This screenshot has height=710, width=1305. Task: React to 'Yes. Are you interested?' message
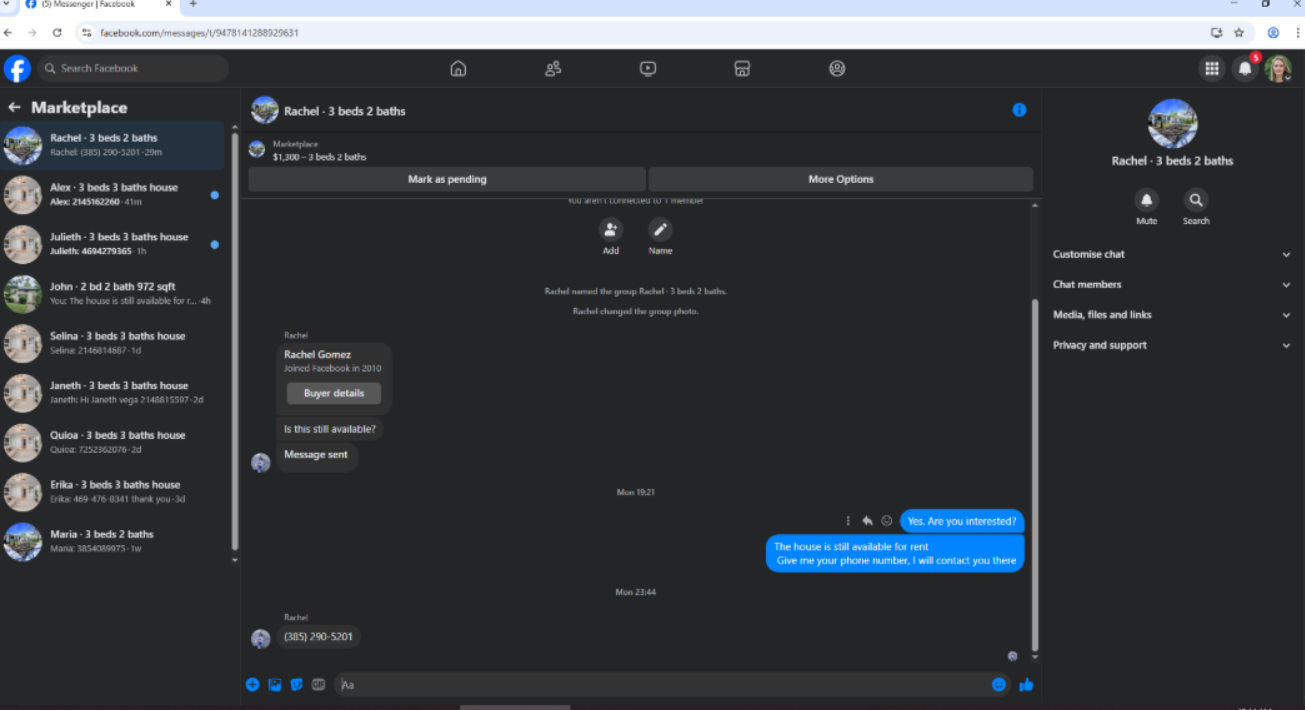point(886,521)
